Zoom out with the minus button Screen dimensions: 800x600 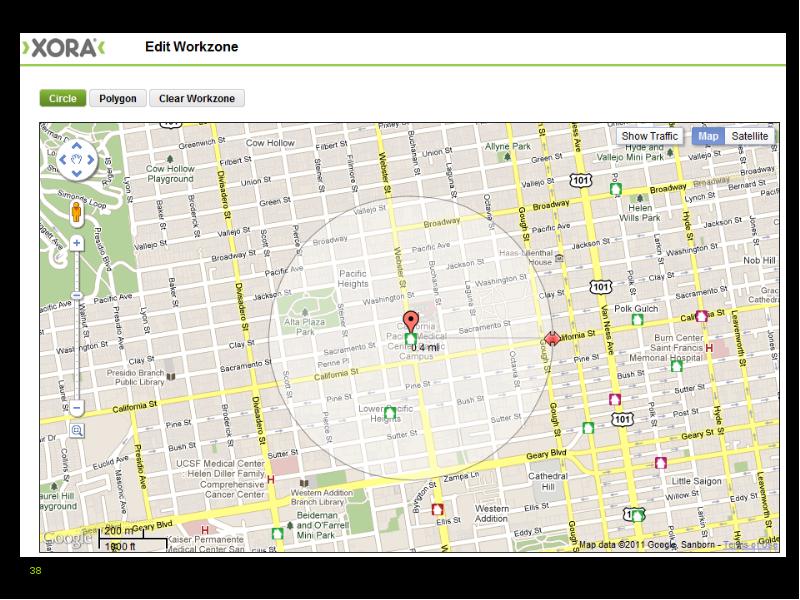[77, 408]
